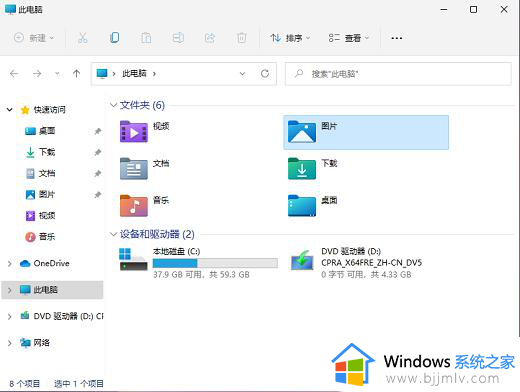Expand OneDrive in sidebar

tap(10, 264)
